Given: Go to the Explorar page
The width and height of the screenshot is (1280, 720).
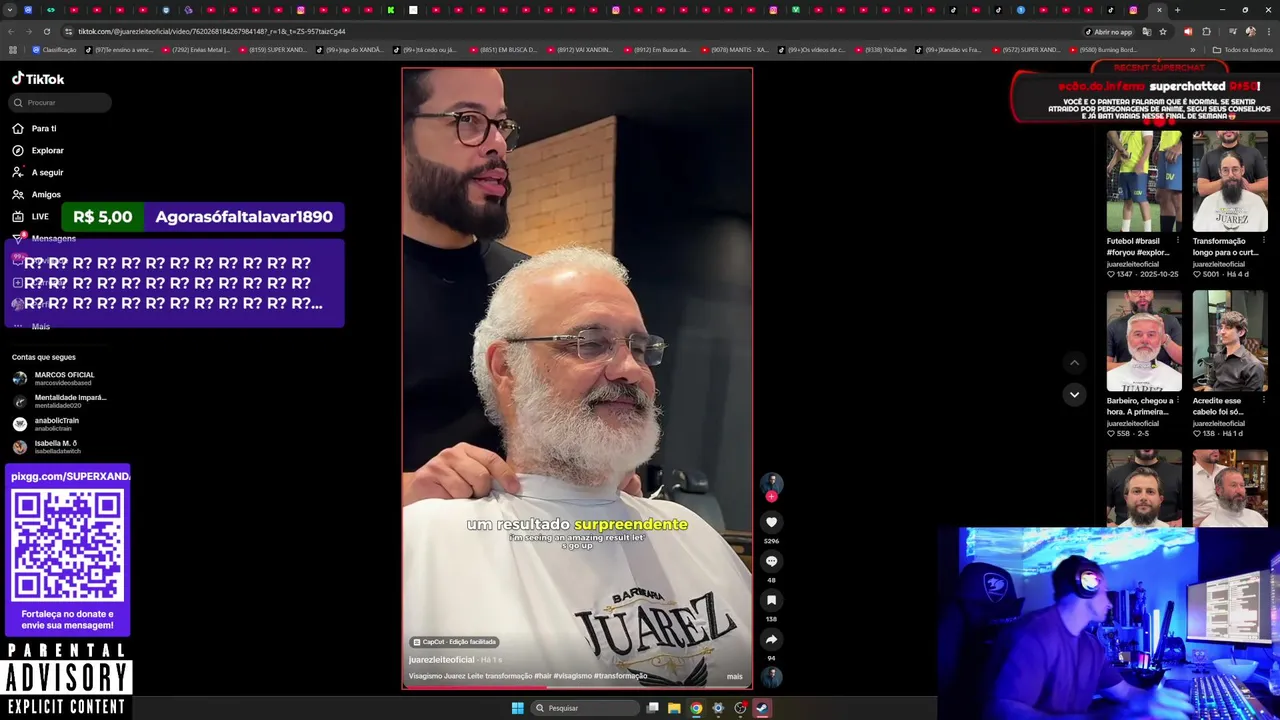Looking at the screenshot, I should tap(47, 150).
